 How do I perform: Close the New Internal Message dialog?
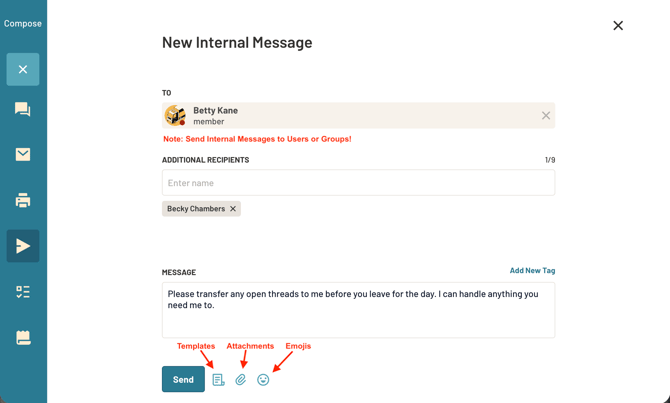618,26
